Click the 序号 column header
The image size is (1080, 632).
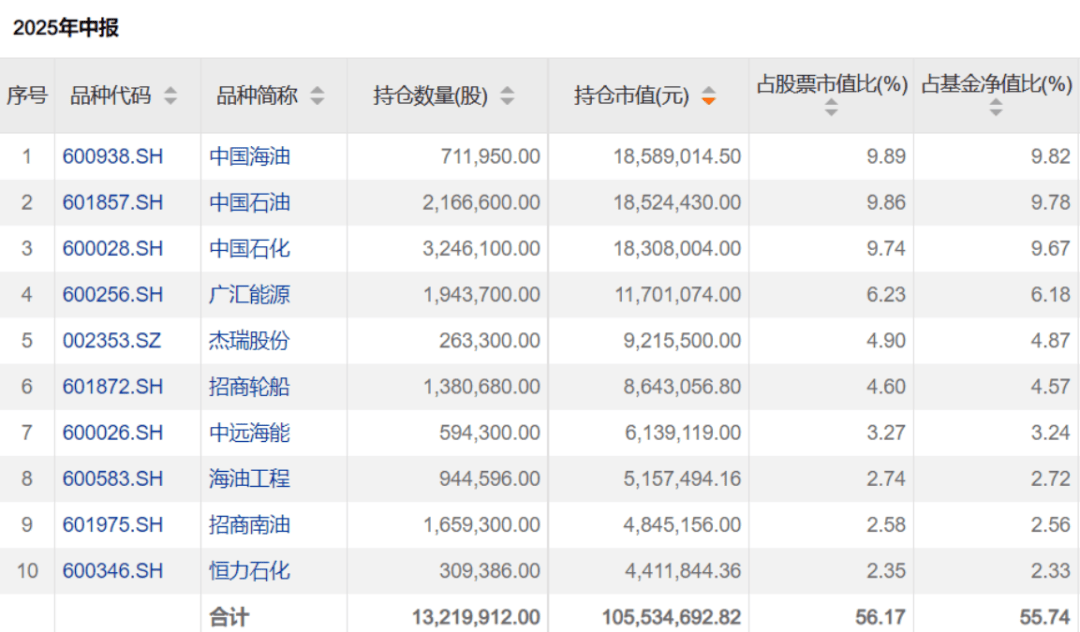tap(27, 95)
